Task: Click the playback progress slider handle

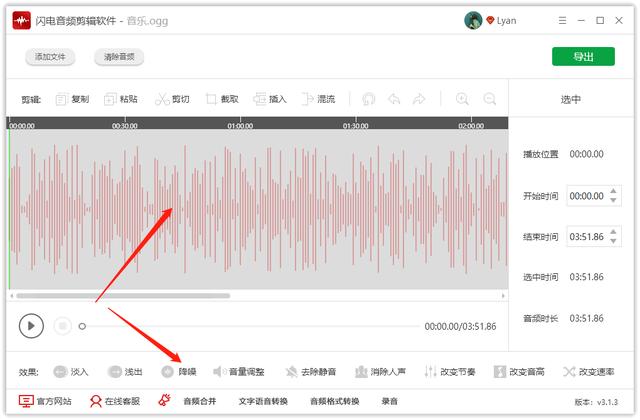Action: (82, 326)
